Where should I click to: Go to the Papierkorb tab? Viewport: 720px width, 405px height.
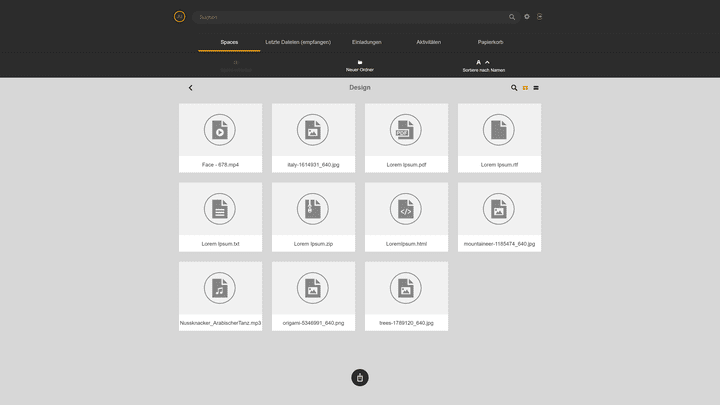click(490, 42)
